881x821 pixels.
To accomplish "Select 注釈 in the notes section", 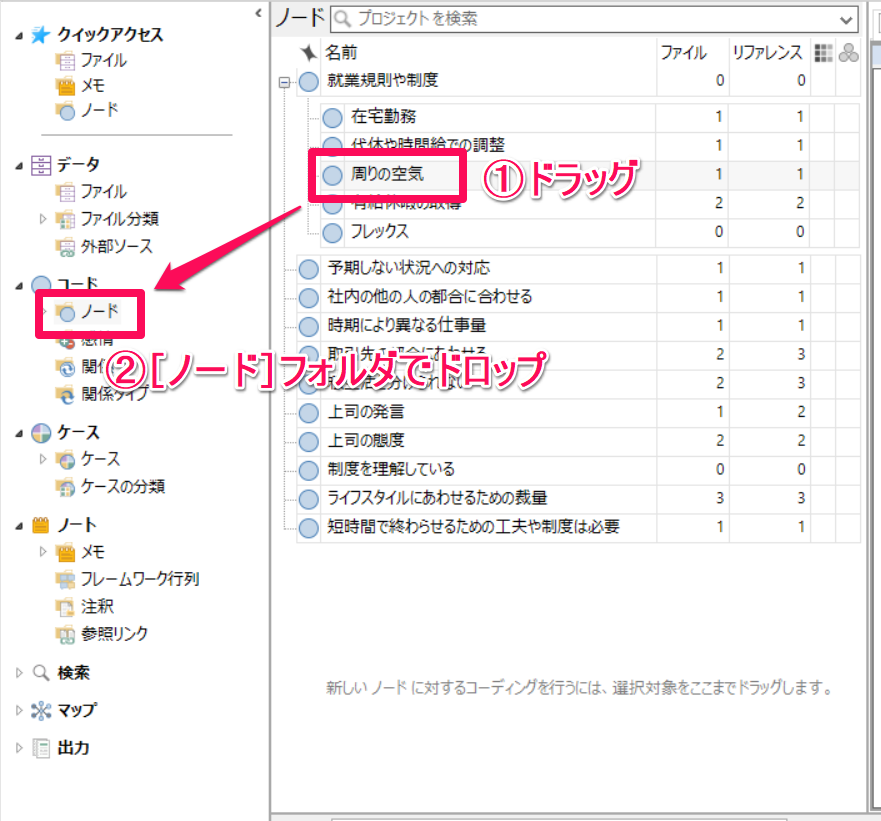I will click(x=97, y=606).
